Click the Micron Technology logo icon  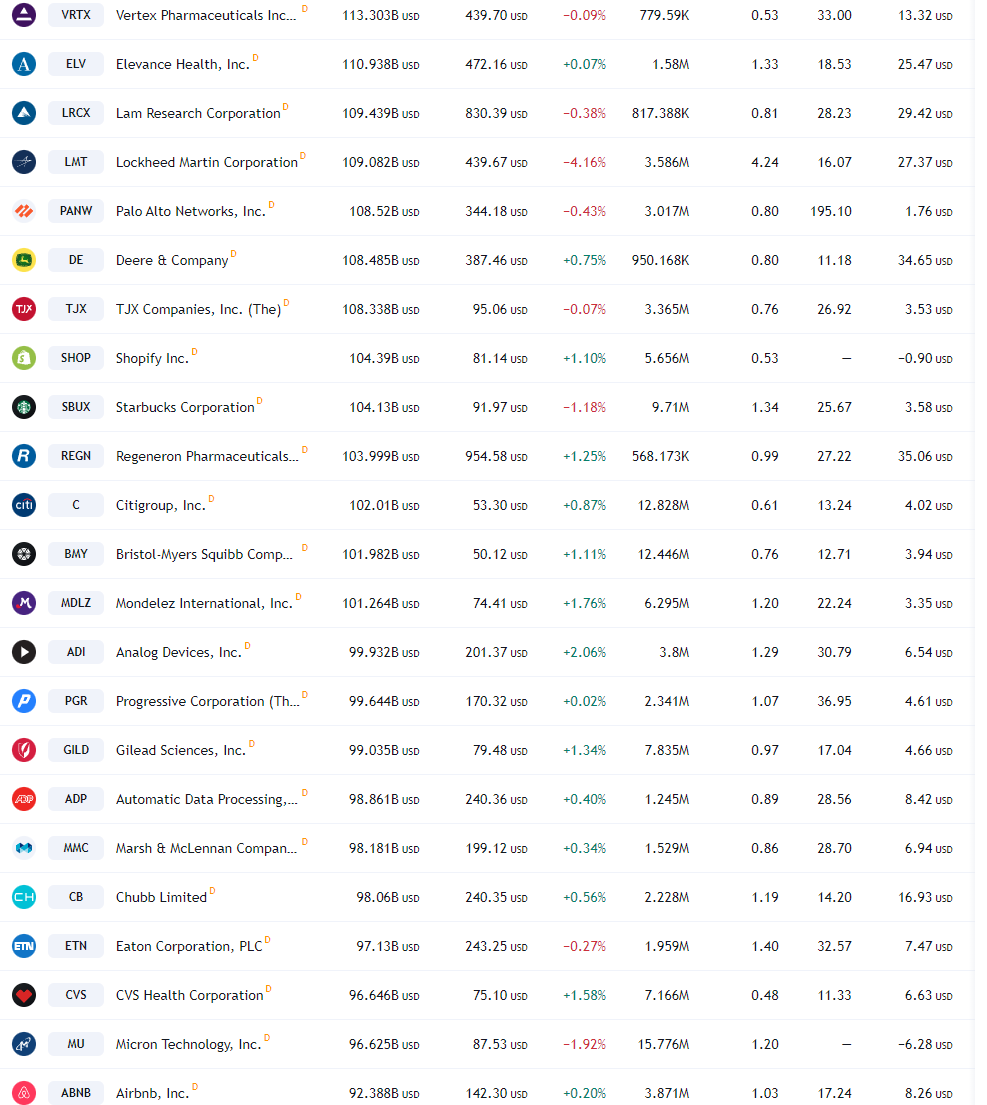(x=24, y=1044)
